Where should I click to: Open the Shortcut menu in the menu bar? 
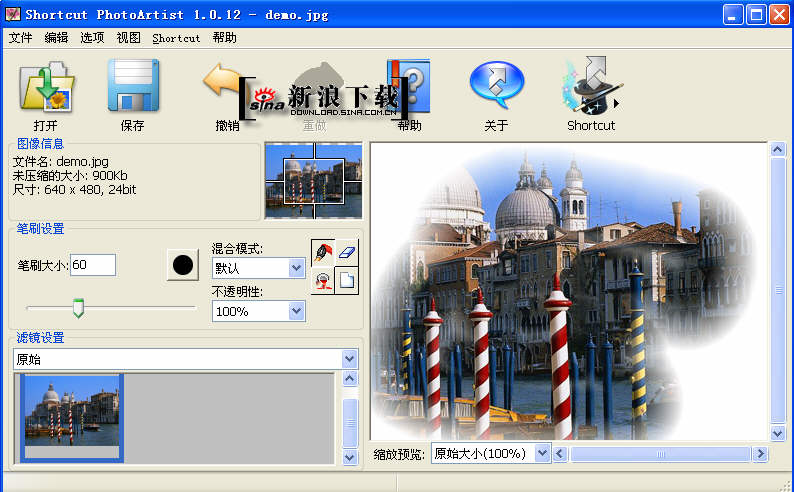point(176,38)
